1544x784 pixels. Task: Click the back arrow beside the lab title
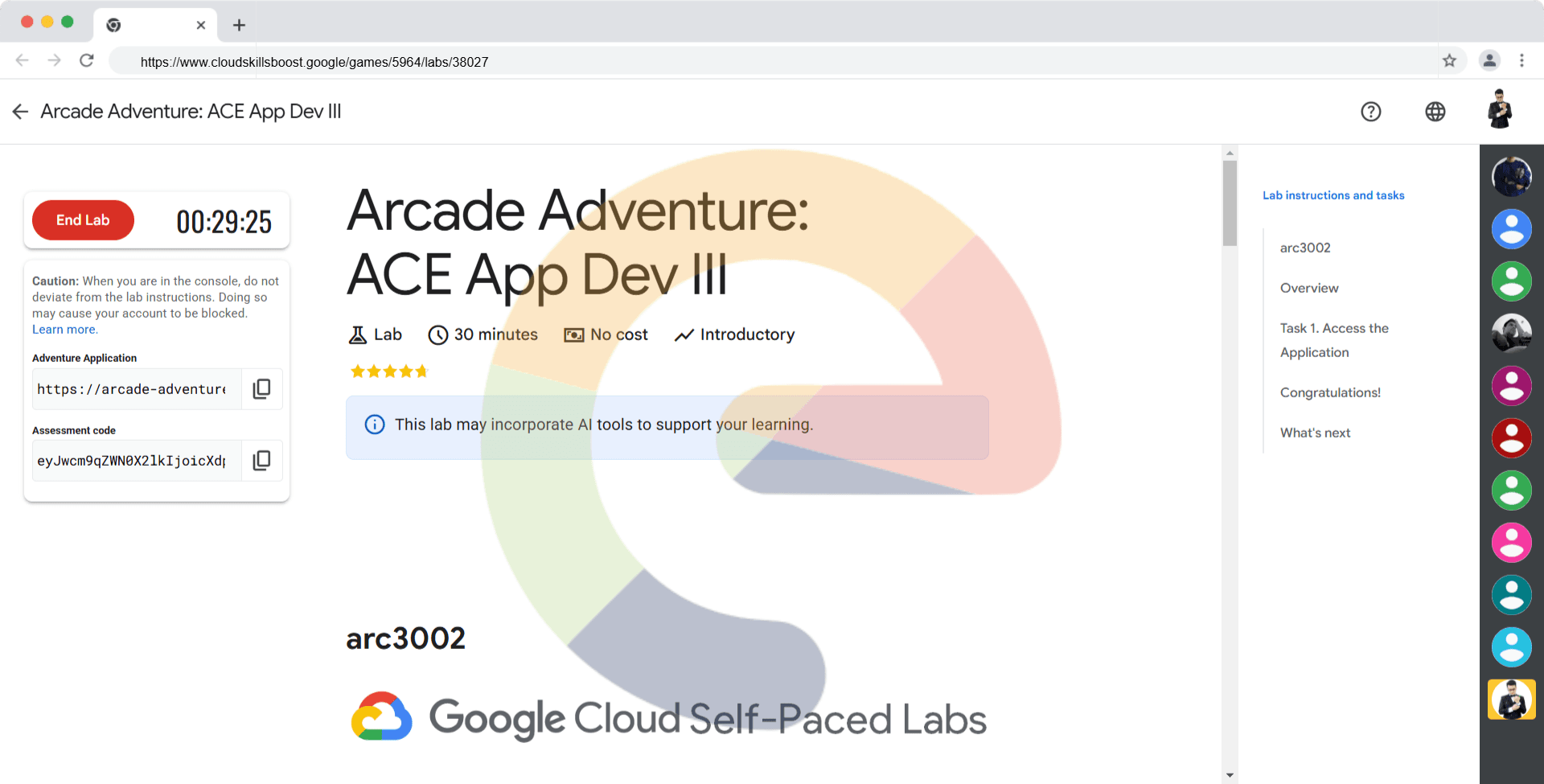click(20, 112)
